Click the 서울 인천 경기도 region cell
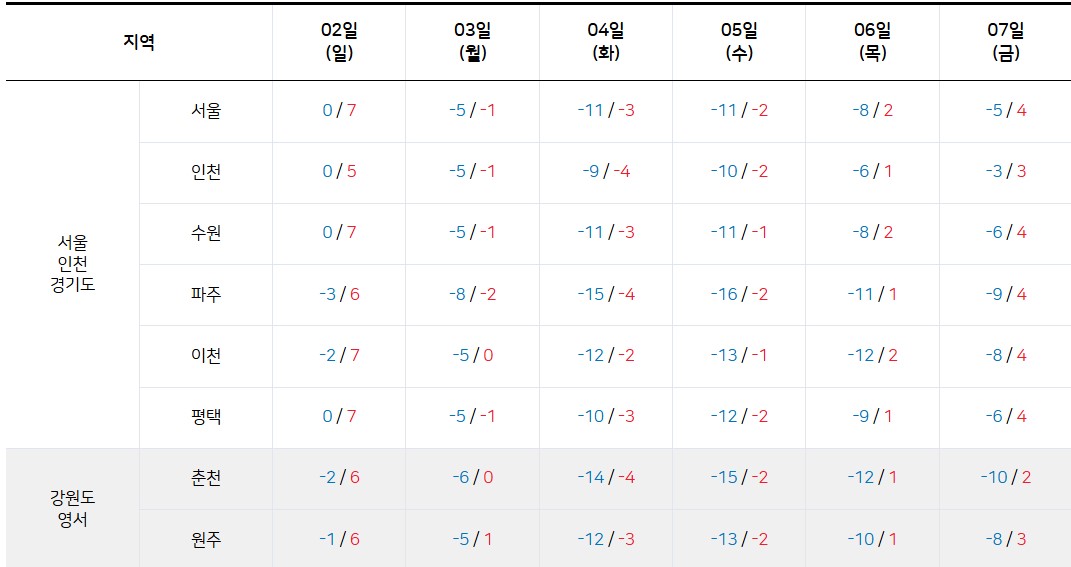 point(72,264)
